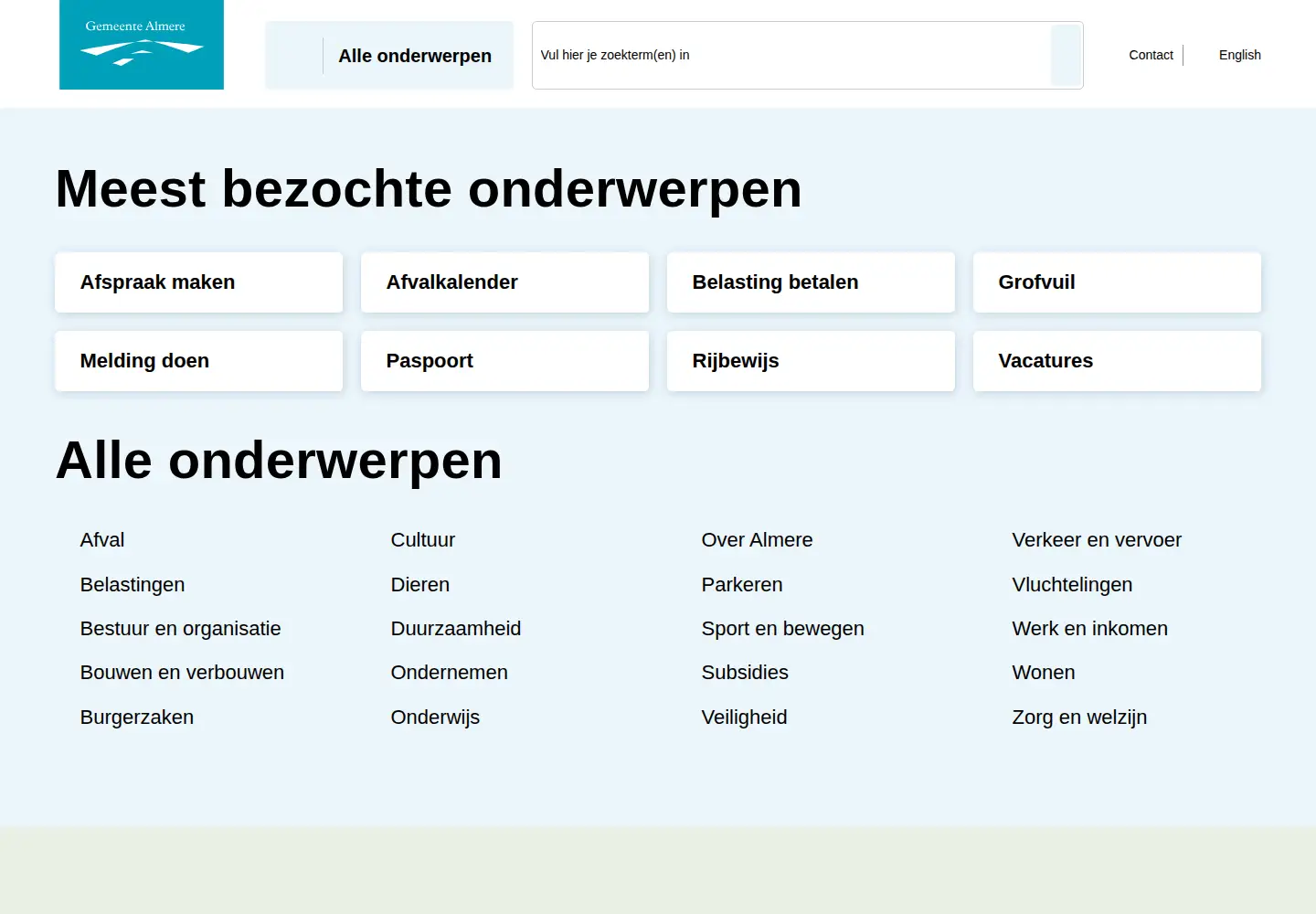The height and width of the screenshot is (914, 1316).
Task: Go to Sport en bewegen
Action: click(783, 629)
